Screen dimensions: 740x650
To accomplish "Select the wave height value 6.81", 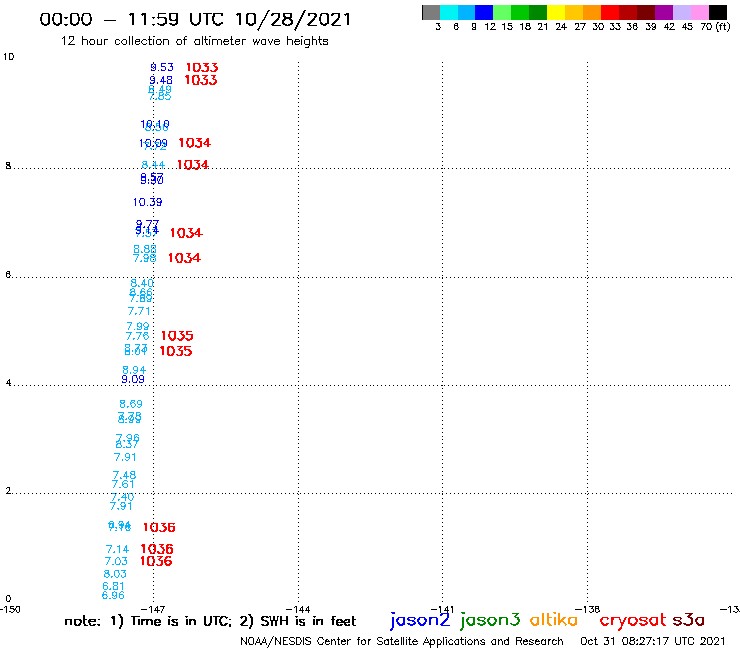I will 113,586.
